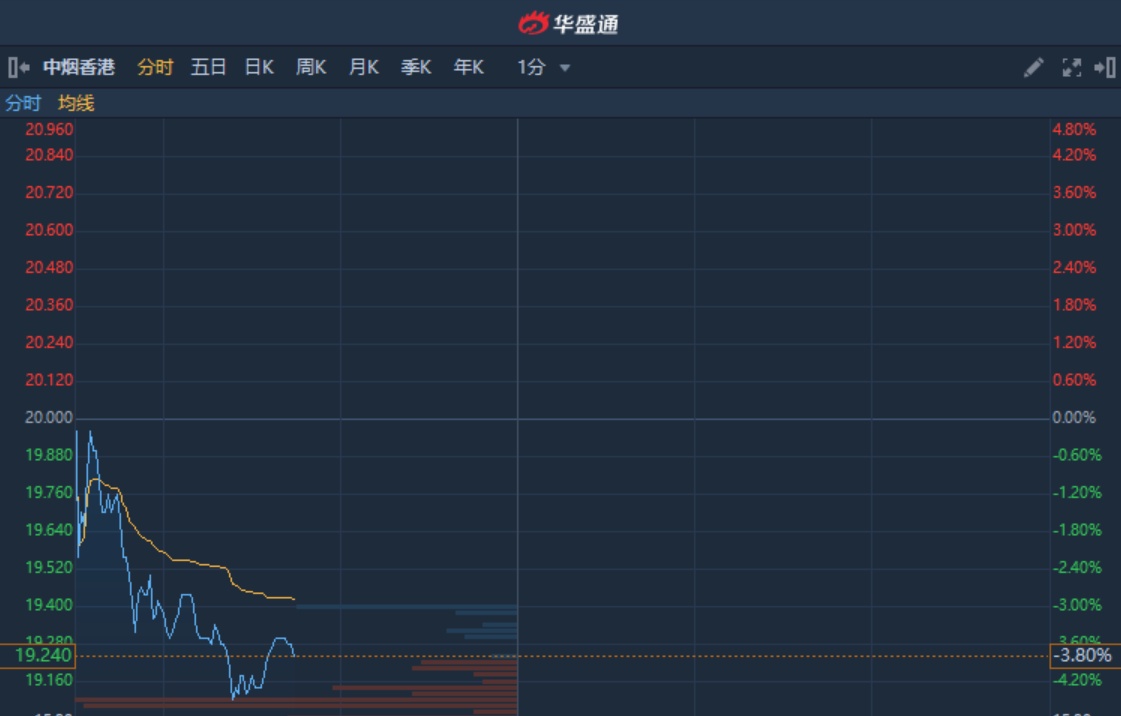Screen dimensions: 1121x716
Task: Click the 19.160 price axis label
Action: 49,680
